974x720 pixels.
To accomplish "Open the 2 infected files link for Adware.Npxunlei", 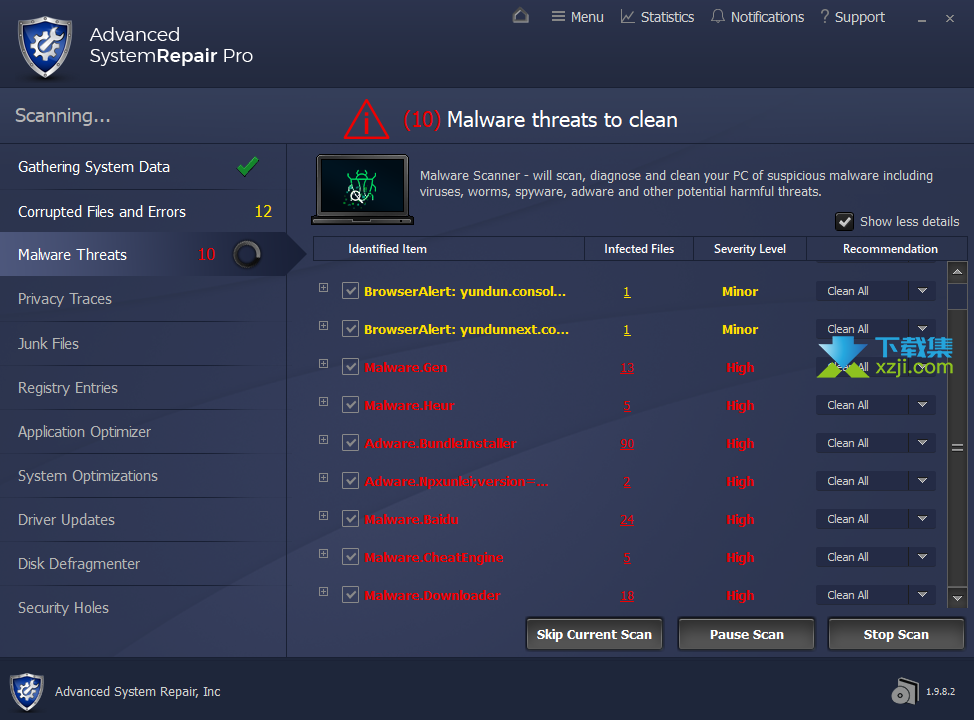I will 627,481.
